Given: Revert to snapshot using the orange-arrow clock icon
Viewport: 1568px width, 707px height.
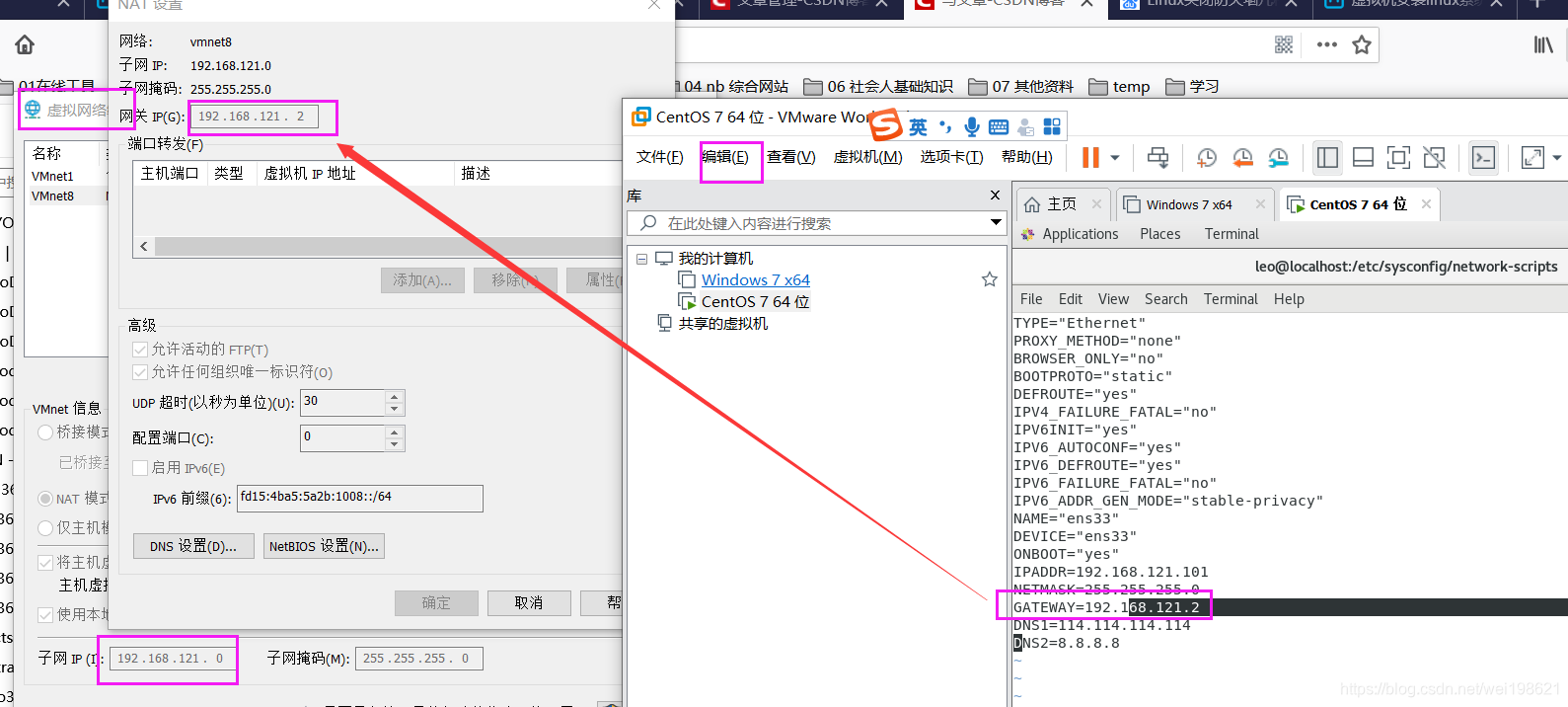Looking at the screenshot, I should point(1243,157).
